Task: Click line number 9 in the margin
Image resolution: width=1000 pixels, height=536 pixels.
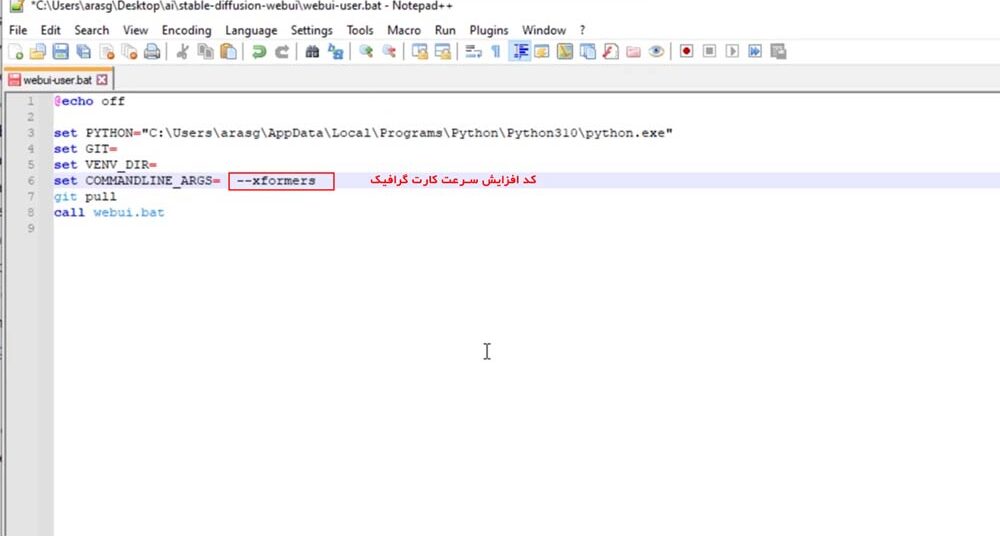Action: [x=31, y=228]
